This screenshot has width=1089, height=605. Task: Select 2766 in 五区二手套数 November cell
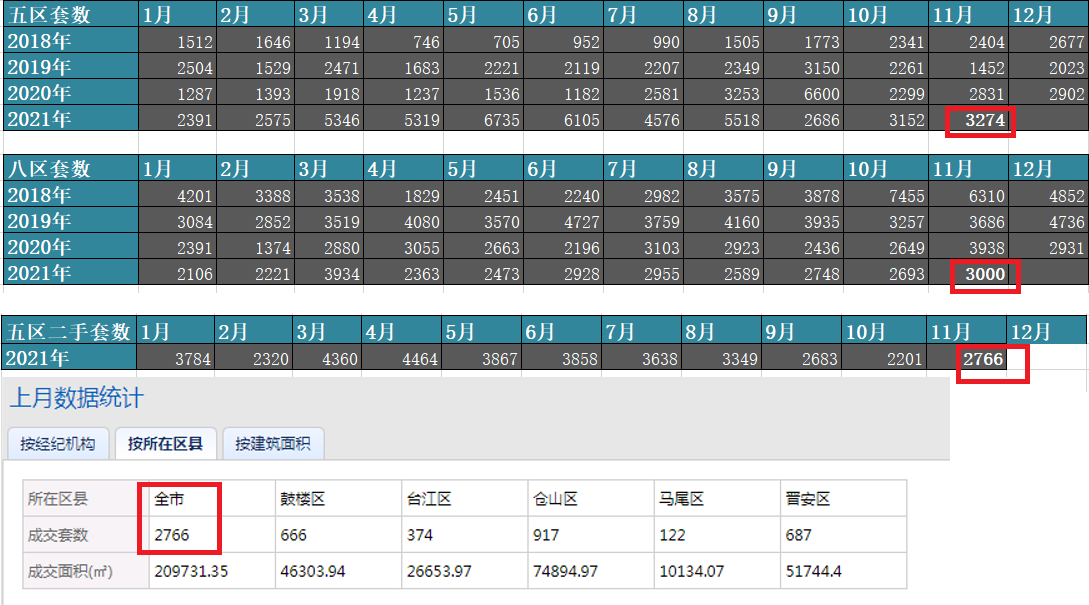tap(983, 359)
